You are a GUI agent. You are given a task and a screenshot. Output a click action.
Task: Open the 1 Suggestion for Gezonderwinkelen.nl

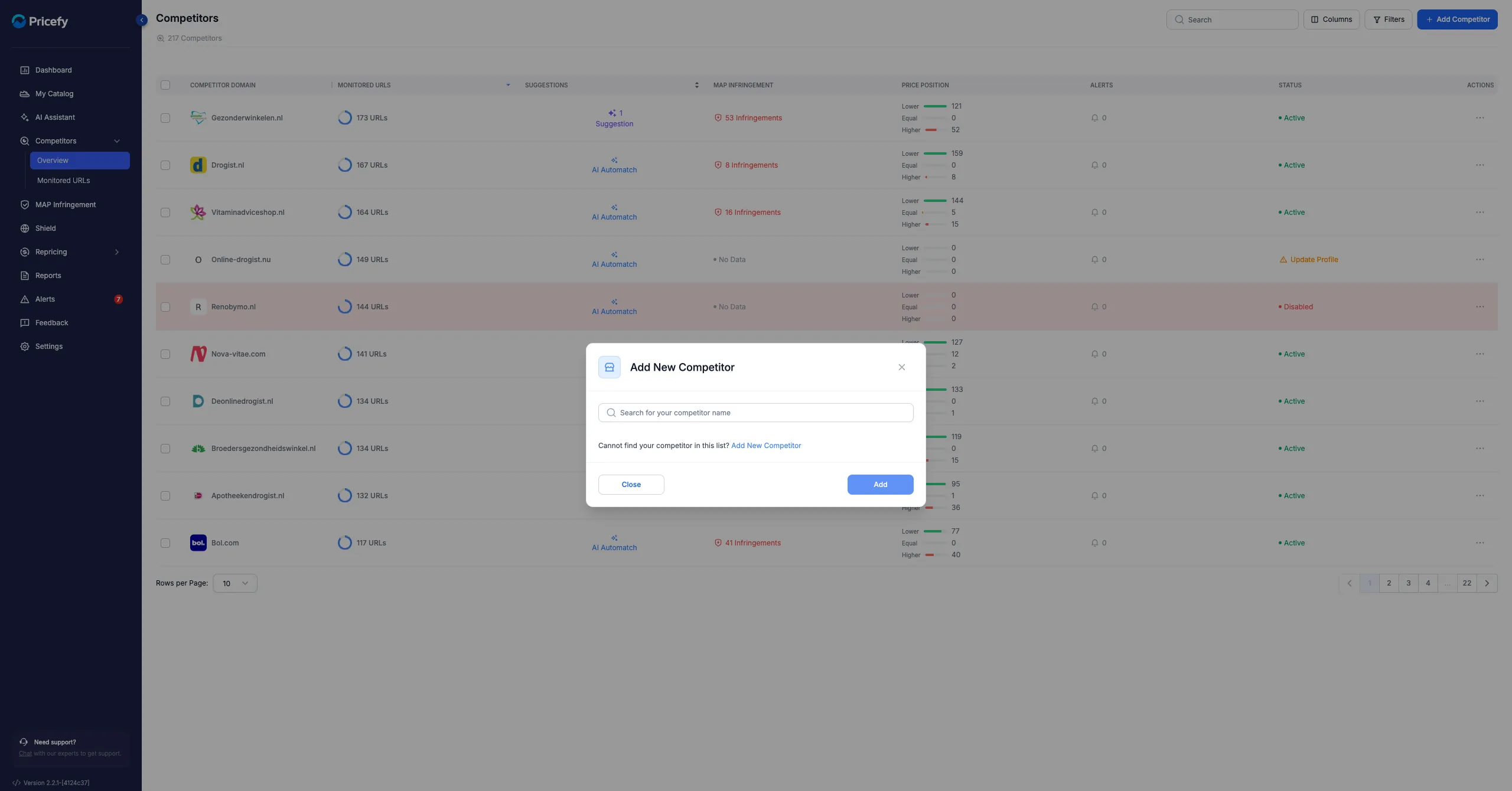(614, 118)
